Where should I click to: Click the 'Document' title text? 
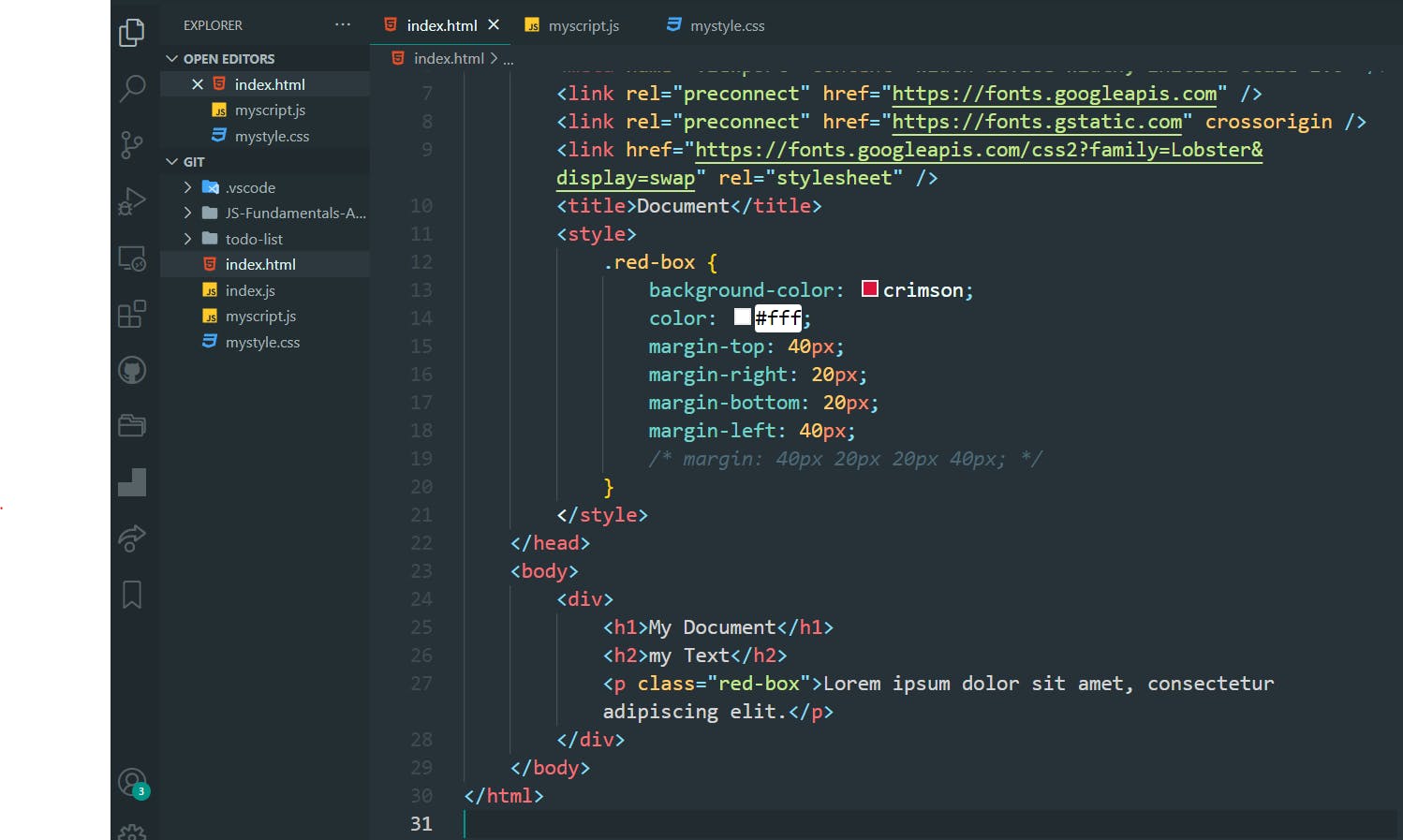[683, 206]
